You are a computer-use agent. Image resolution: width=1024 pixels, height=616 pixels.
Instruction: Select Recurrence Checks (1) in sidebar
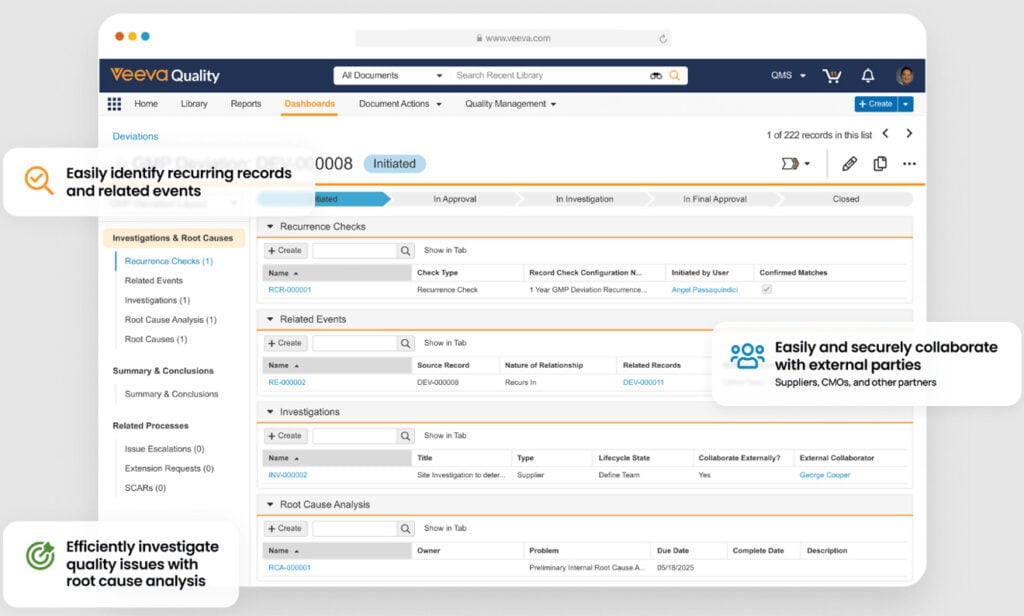pyautogui.click(x=168, y=261)
